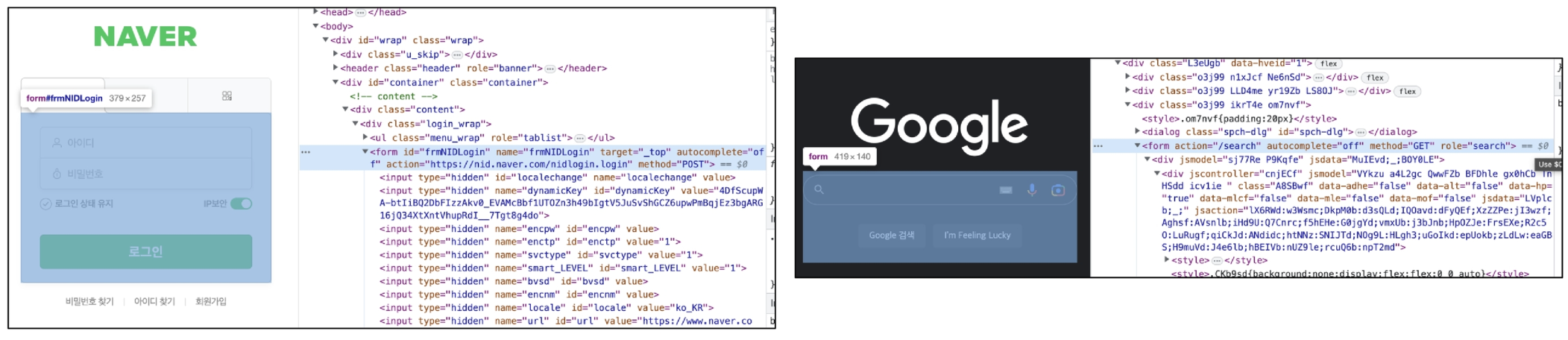Click the flex badge on the L3eUgb div
This screenshot has height=340, width=1568.
[1329, 64]
